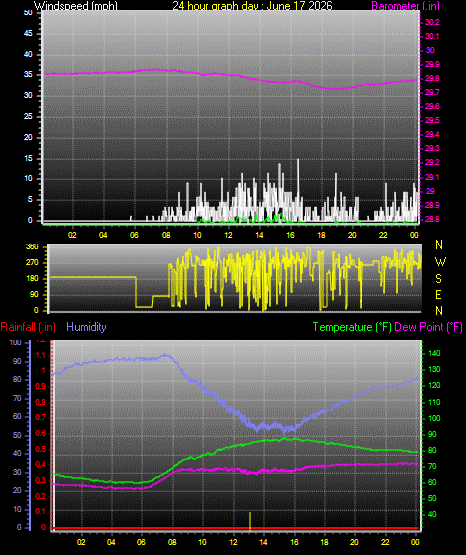Click the 120 temperature axis value

(434, 385)
